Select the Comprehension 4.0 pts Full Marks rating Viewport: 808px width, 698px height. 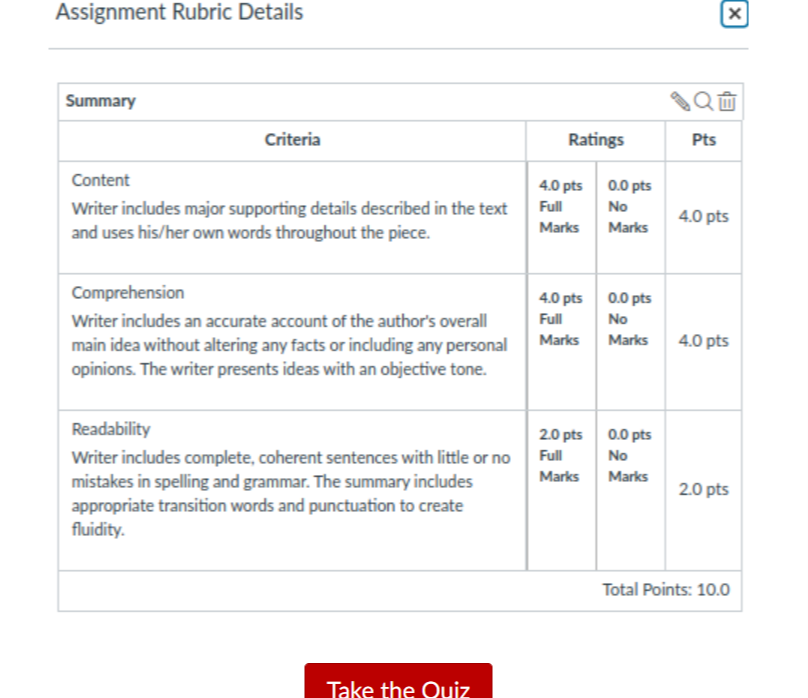(x=561, y=342)
